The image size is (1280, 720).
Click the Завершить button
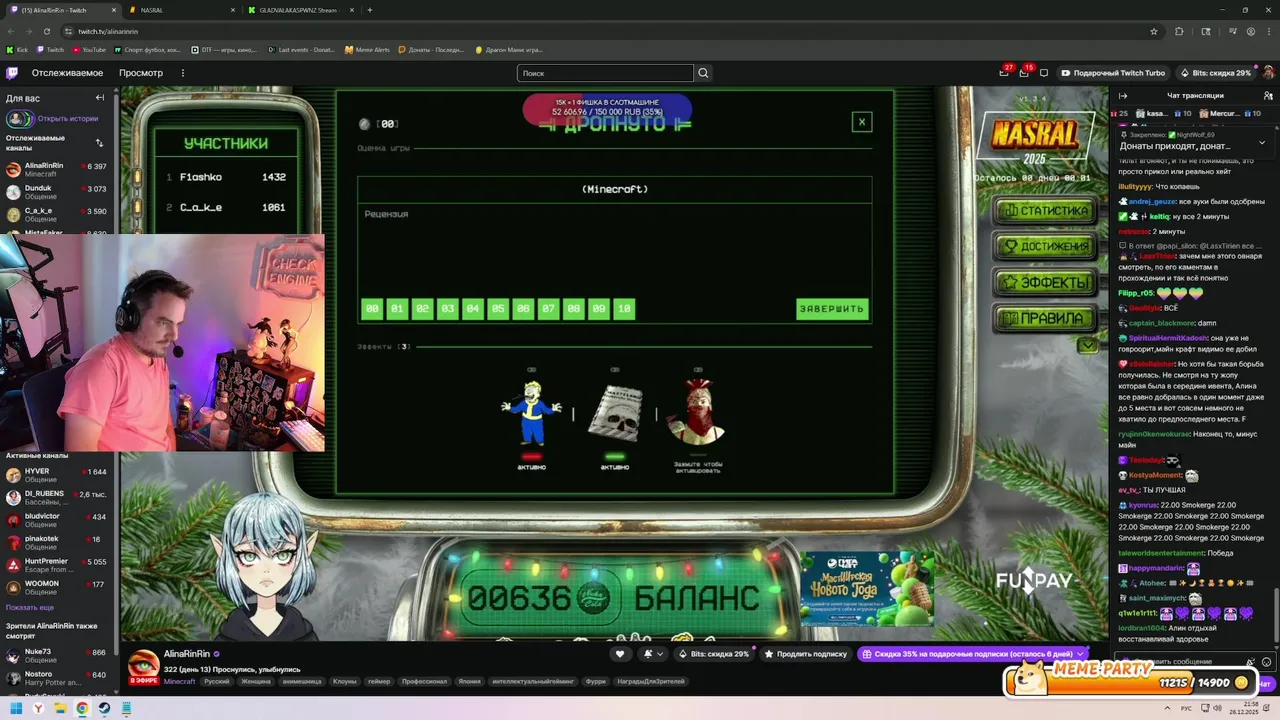[x=832, y=309]
